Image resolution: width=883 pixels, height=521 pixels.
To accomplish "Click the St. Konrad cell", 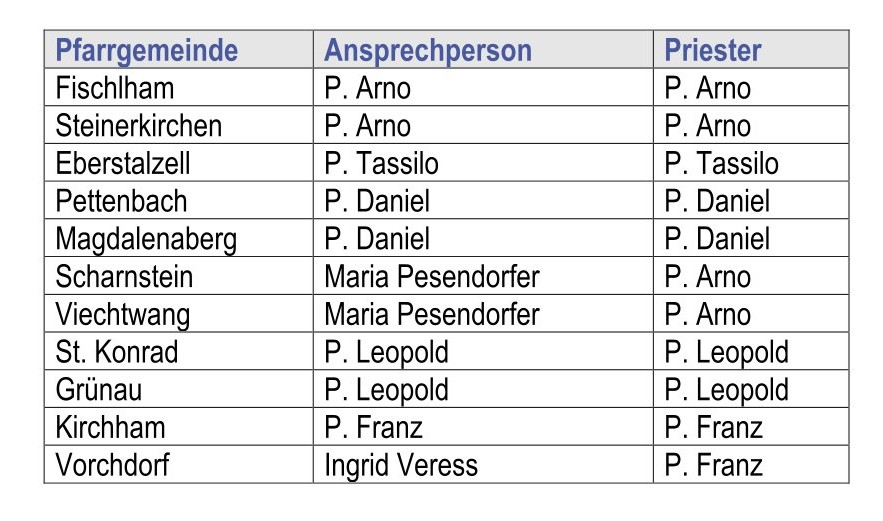I will point(117,352).
